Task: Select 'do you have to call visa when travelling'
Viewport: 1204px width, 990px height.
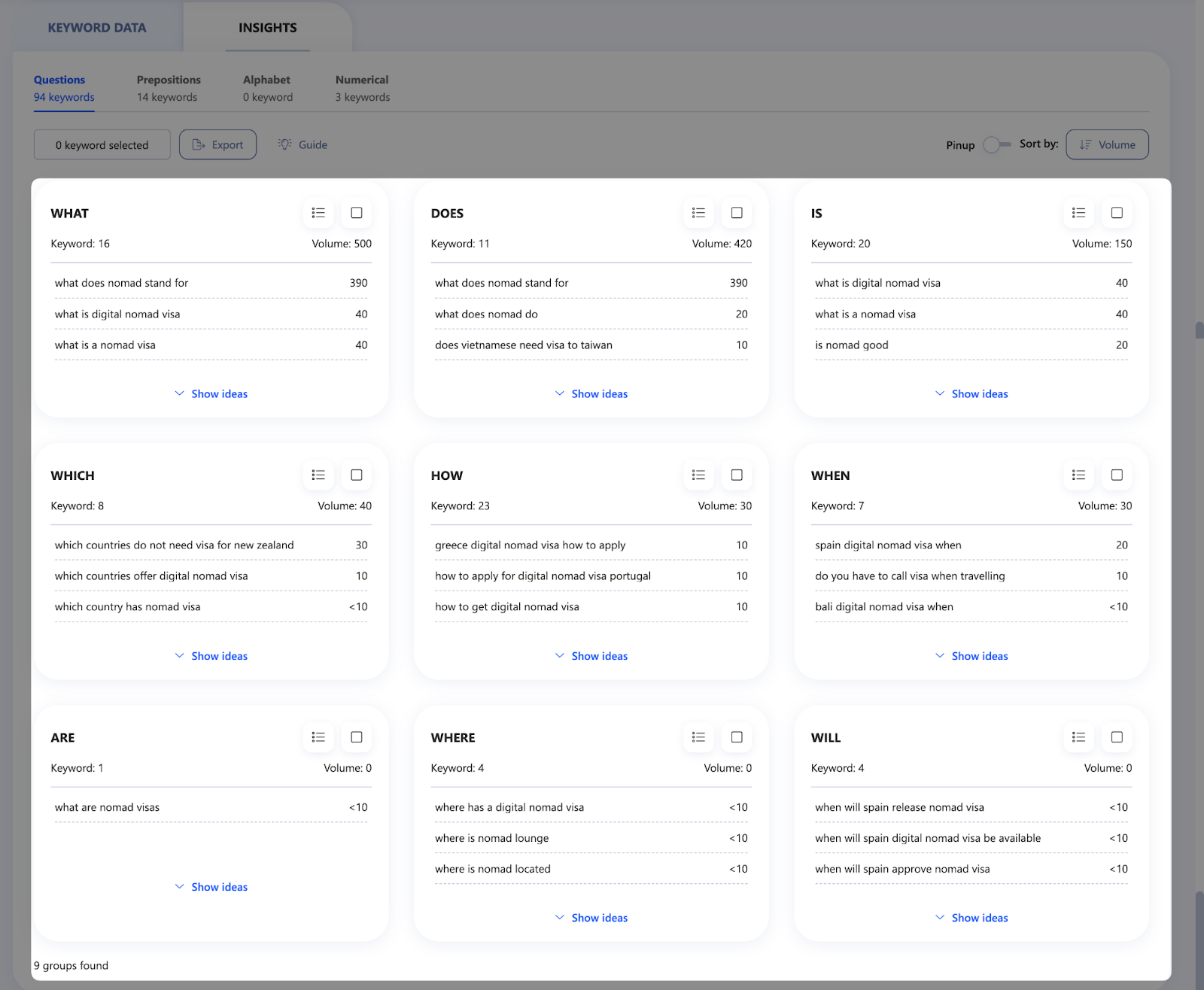Action: pyautogui.click(x=971, y=575)
